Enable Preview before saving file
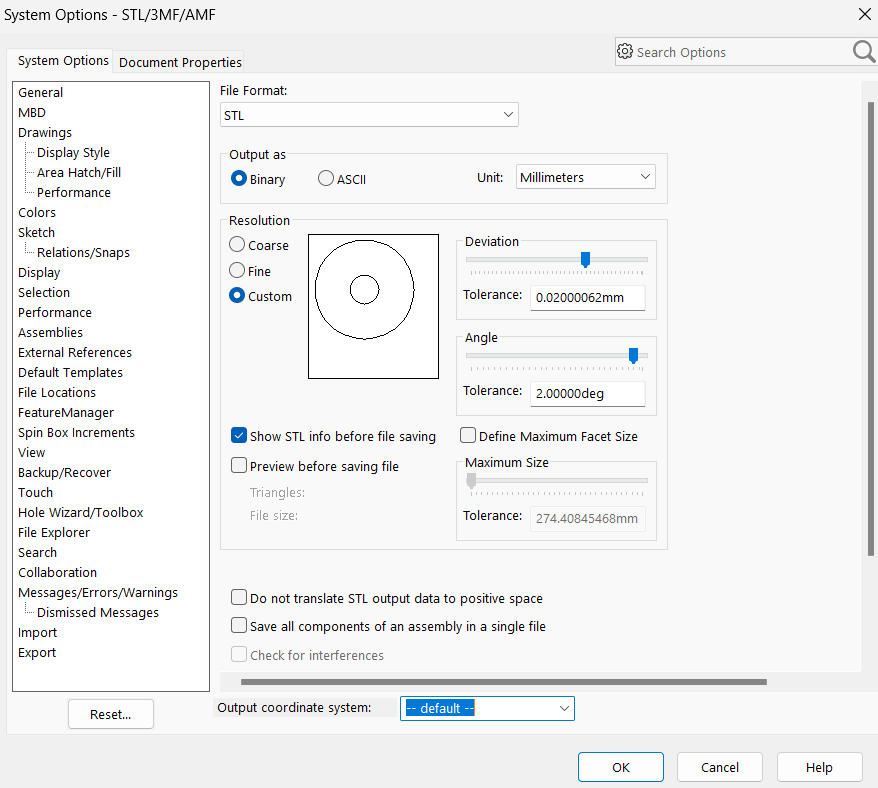This screenshot has height=788, width=878. (x=239, y=466)
